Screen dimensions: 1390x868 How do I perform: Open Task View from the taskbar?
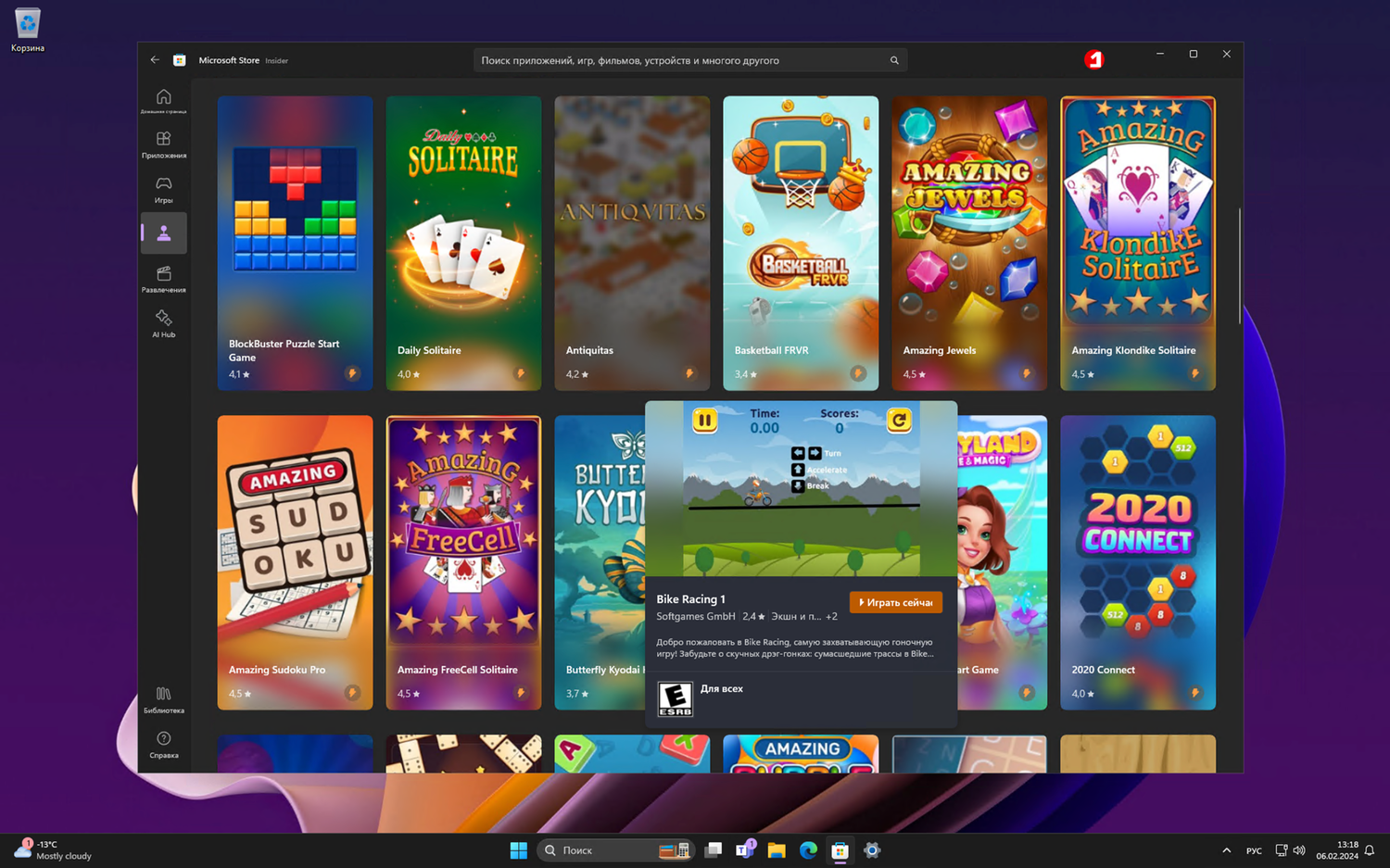(713, 850)
